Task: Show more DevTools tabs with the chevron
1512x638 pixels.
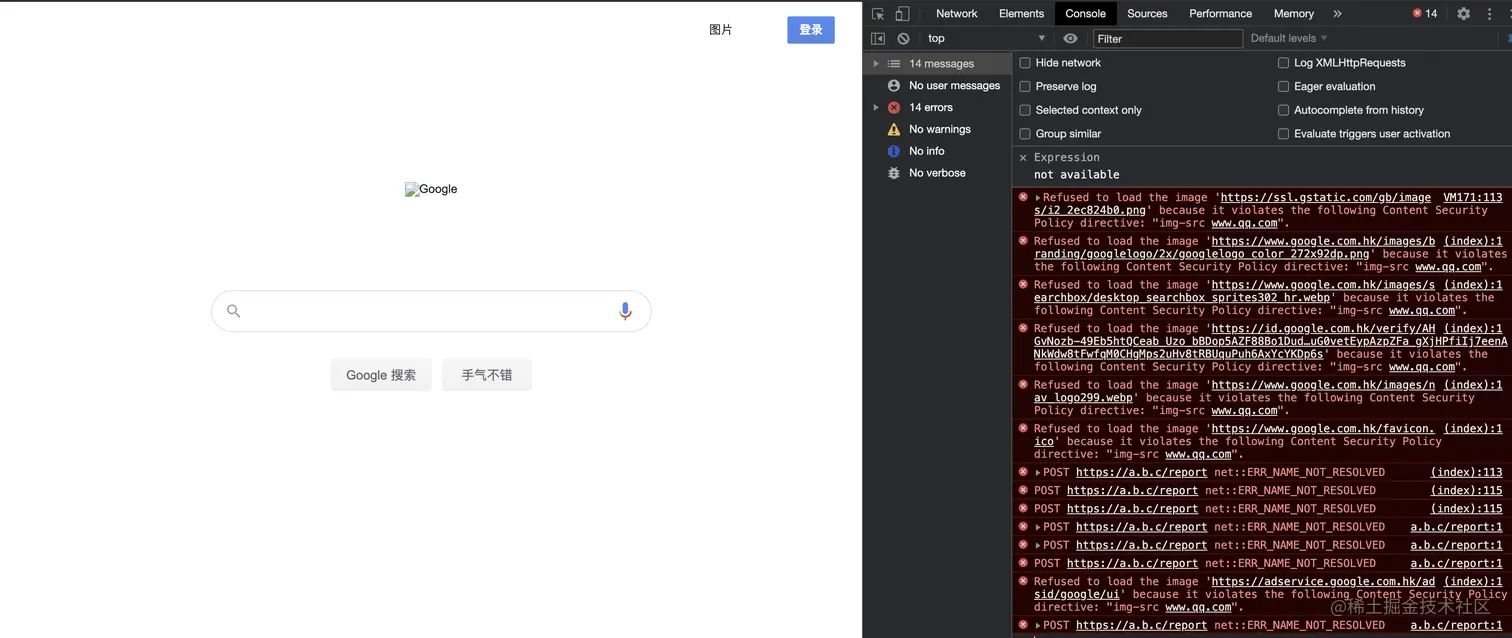Action: coord(1337,14)
